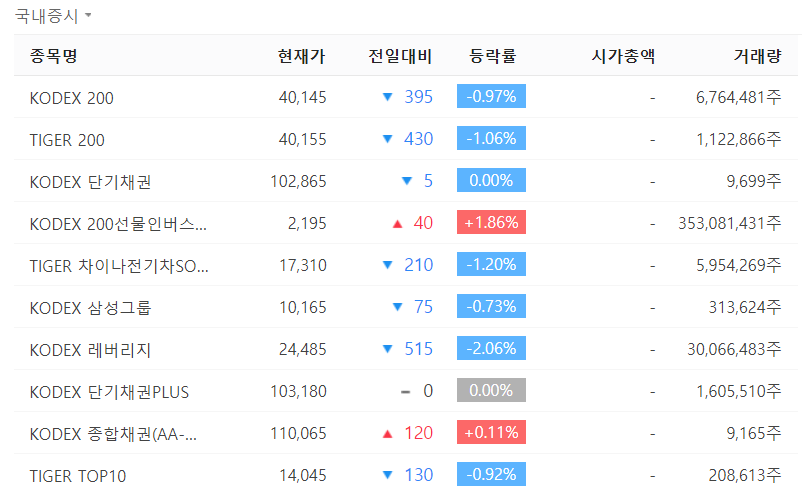Click volume 353,081,431주

(x=730, y=223)
